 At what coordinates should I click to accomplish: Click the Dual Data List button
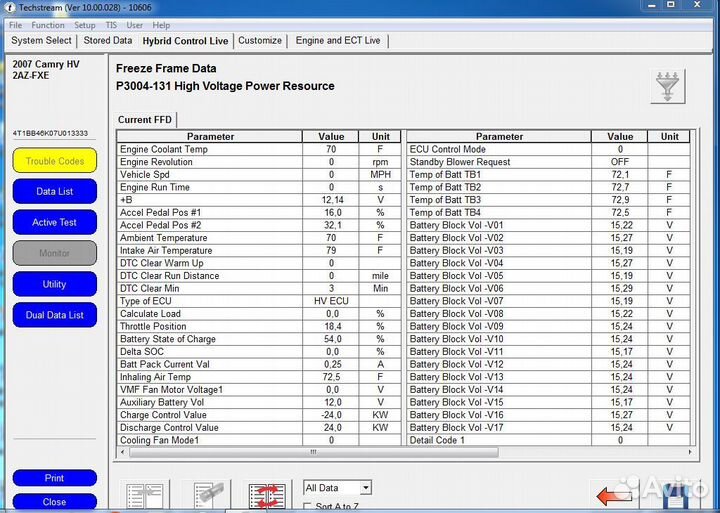click(x=54, y=315)
